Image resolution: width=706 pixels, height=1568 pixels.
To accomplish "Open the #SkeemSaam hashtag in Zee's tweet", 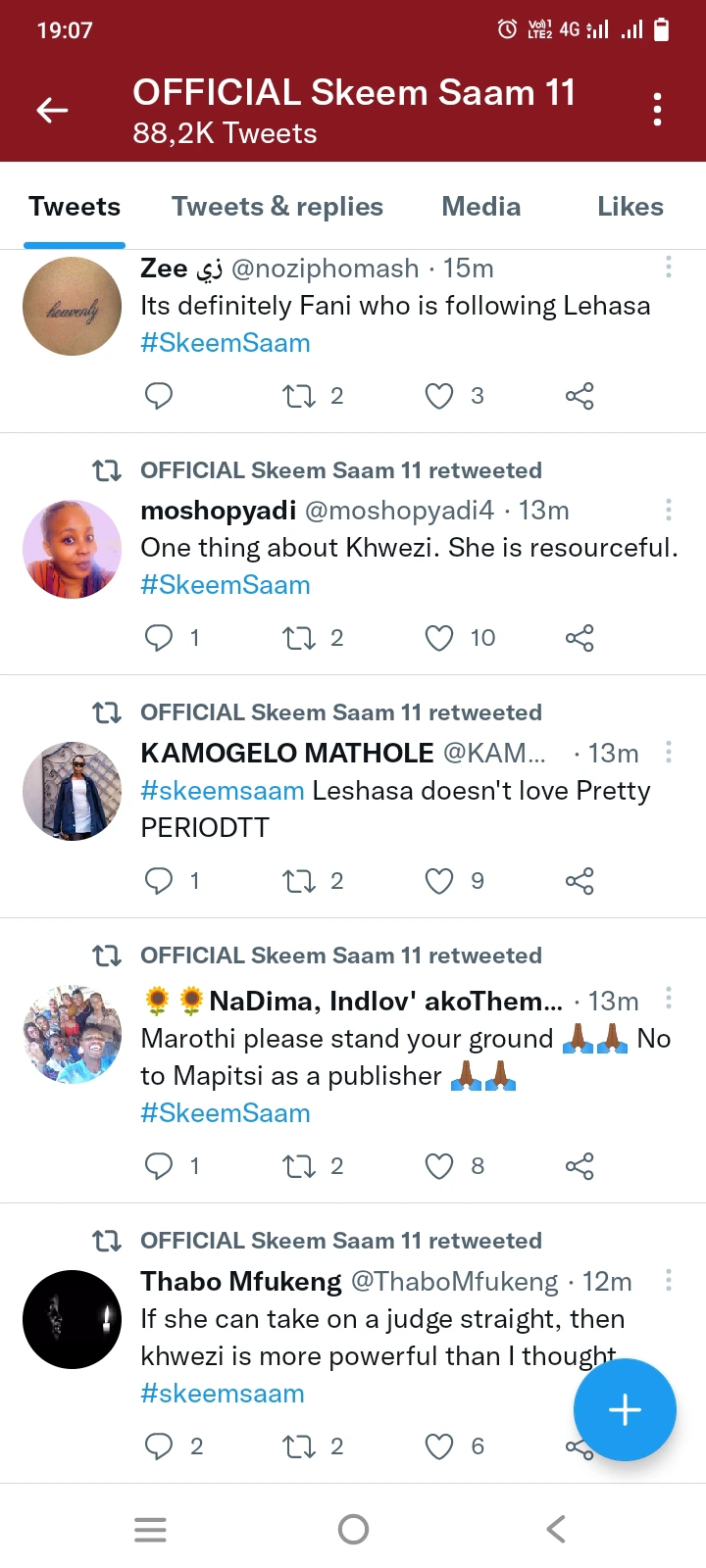I will click(x=226, y=343).
